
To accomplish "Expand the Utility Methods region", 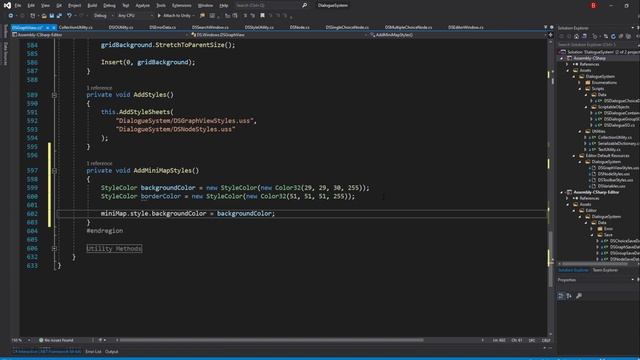I will point(54,249).
